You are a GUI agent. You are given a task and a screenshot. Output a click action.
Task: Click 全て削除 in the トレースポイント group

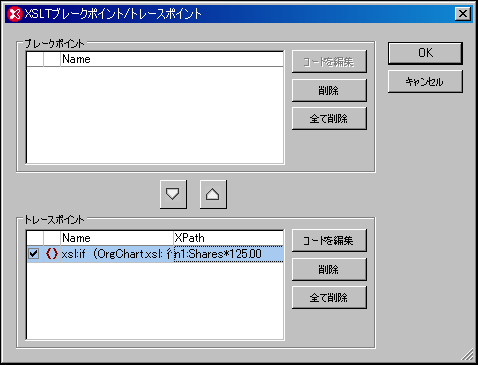(x=329, y=297)
